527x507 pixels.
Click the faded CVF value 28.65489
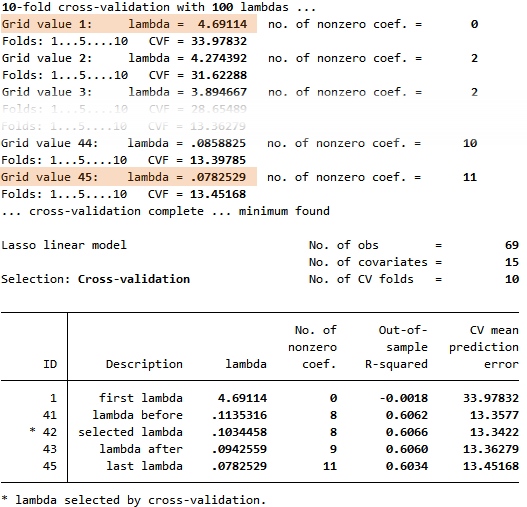pos(219,109)
